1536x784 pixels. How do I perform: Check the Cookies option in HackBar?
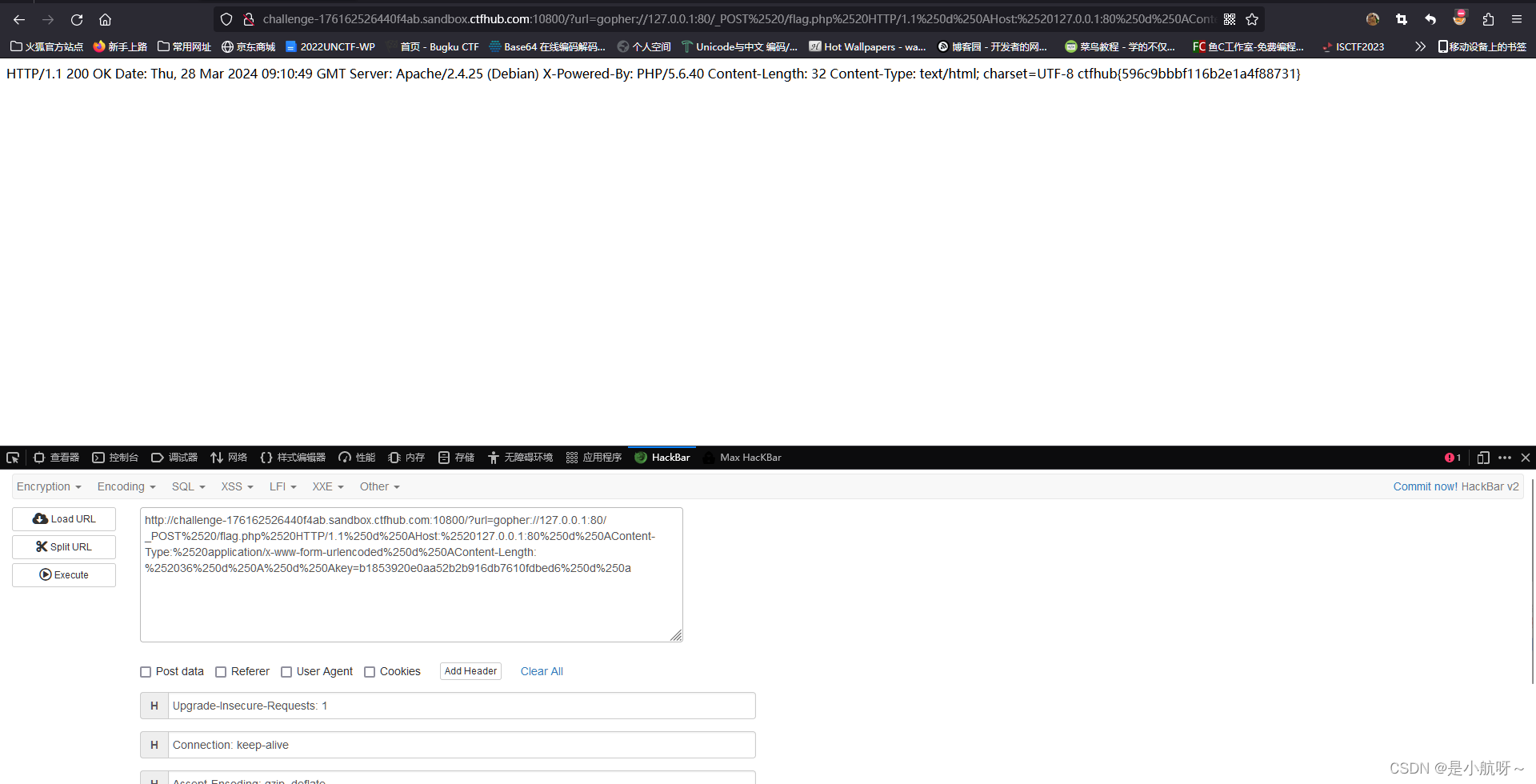pos(370,671)
